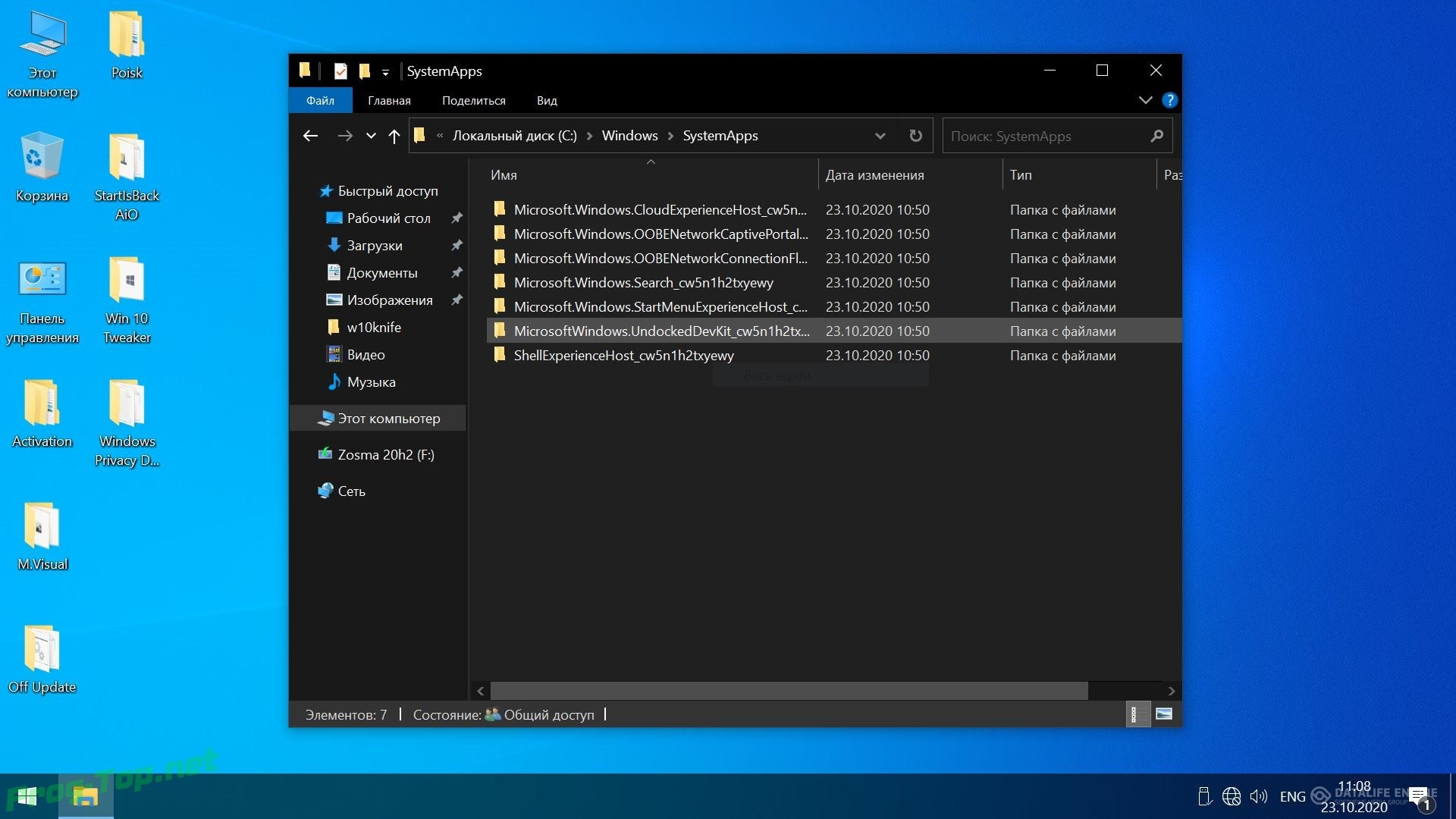Select Microsoft.Windows.CloudExperienceHost folder
Viewport: 1456px width, 819px height.
[x=833, y=210]
